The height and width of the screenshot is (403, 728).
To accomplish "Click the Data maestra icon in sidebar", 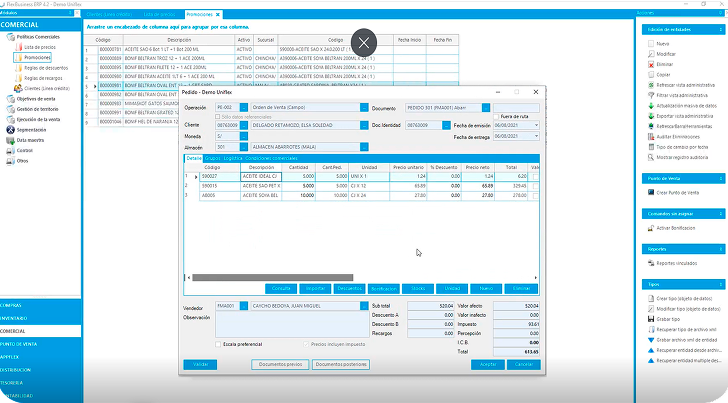I will coord(10,140).
